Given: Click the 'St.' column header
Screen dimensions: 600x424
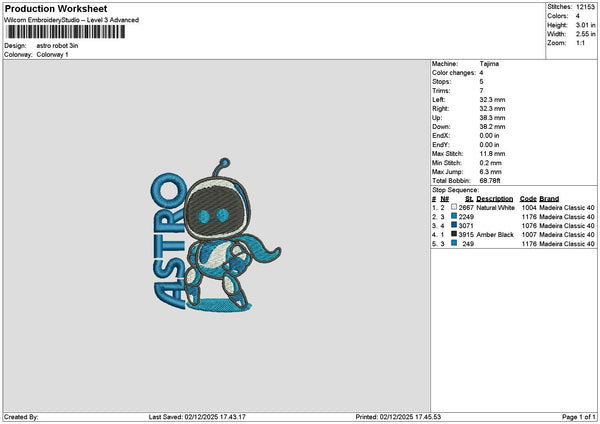Looking at the screenshot, I should tap(469, 199).
